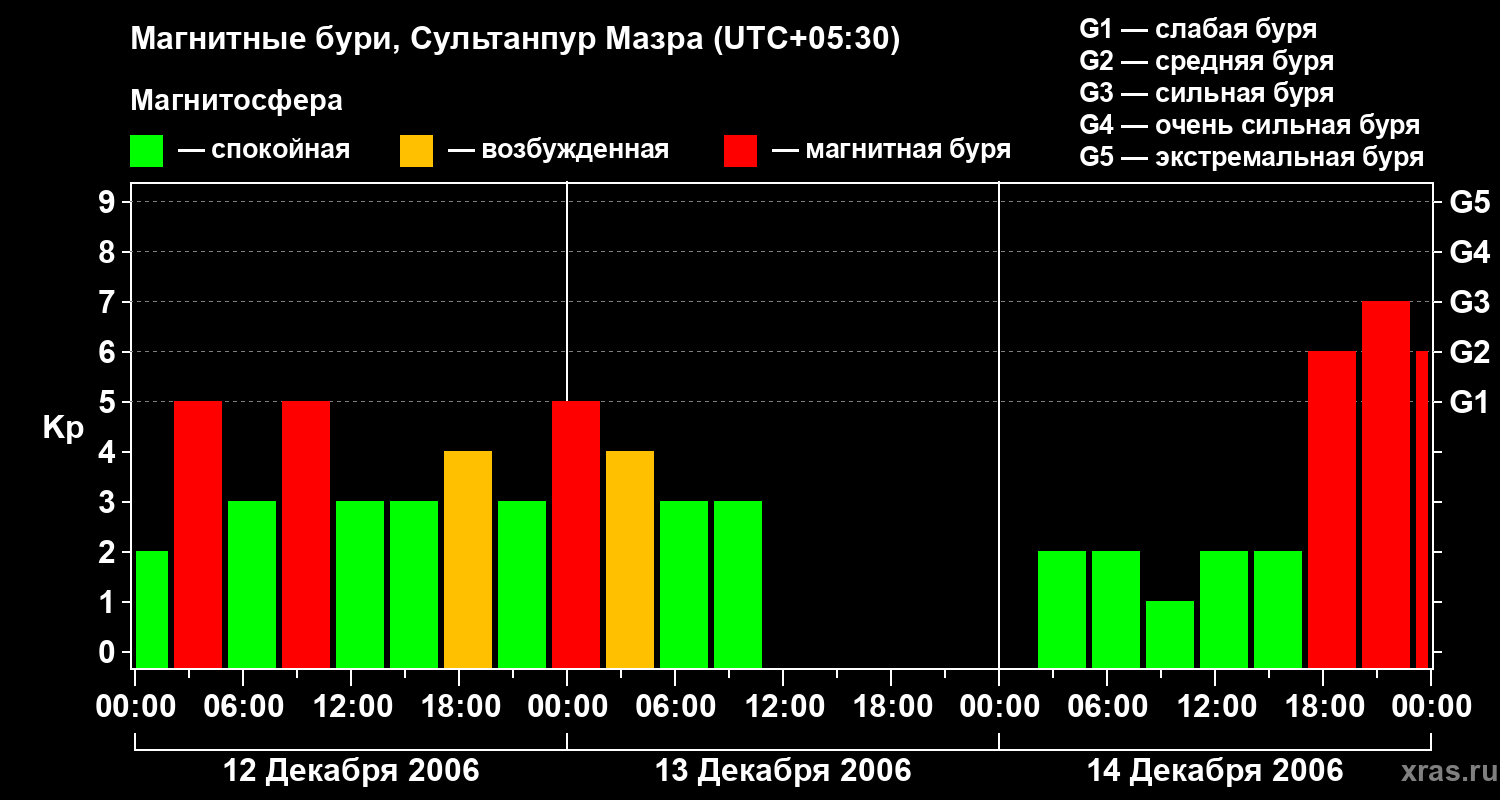Select the orange Kp 4 bar on December 13
The width and height of the screenshot is (1500, 800).
(x=630, y=559)
